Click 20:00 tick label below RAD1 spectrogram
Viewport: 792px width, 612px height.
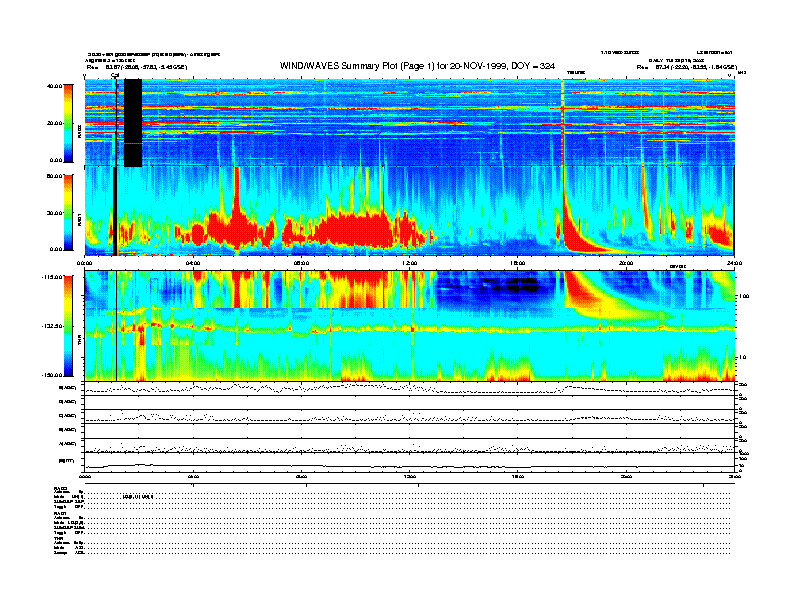(626, 263)
